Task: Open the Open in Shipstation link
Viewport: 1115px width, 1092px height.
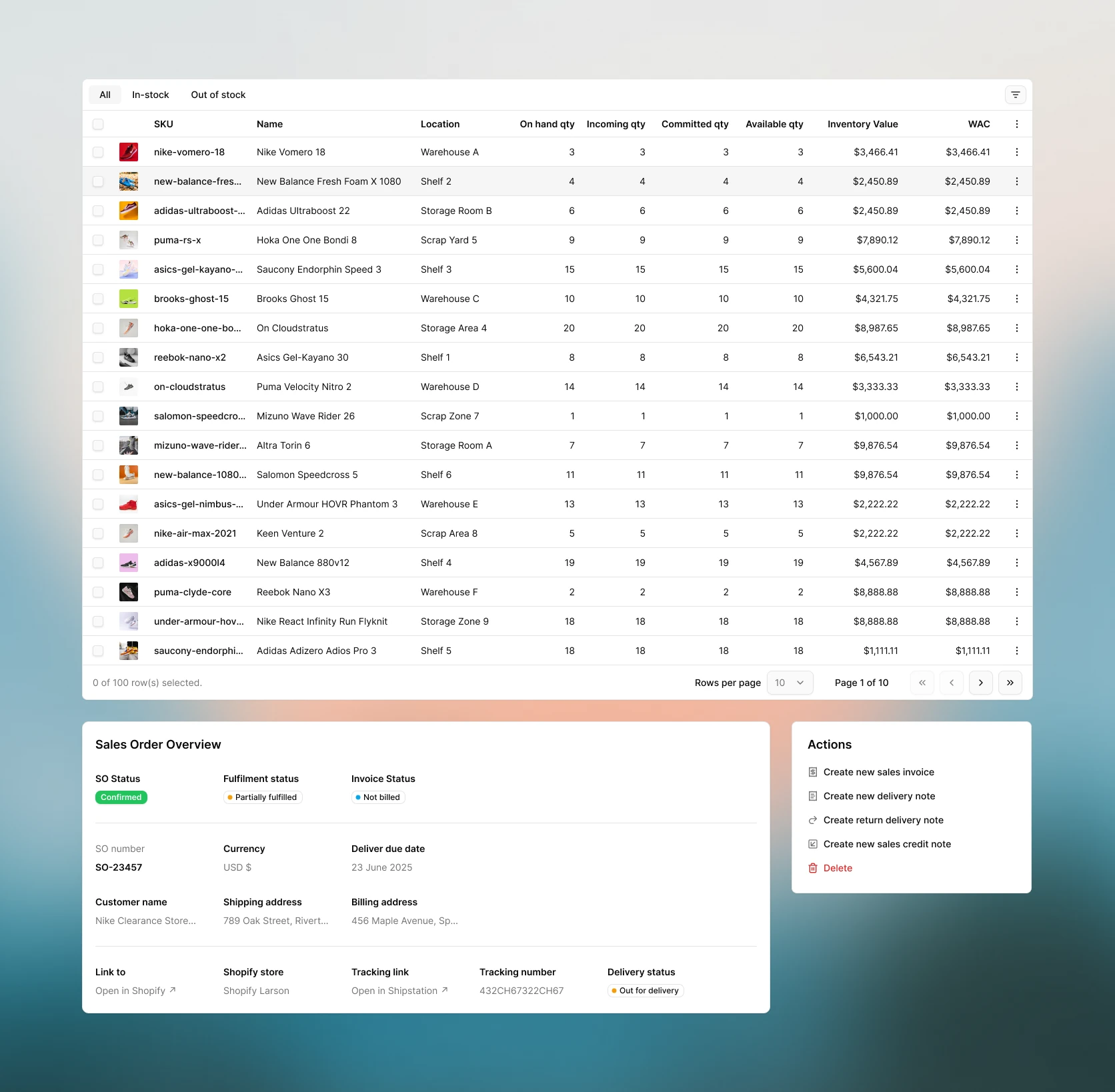Action: (x=399, y=991)
